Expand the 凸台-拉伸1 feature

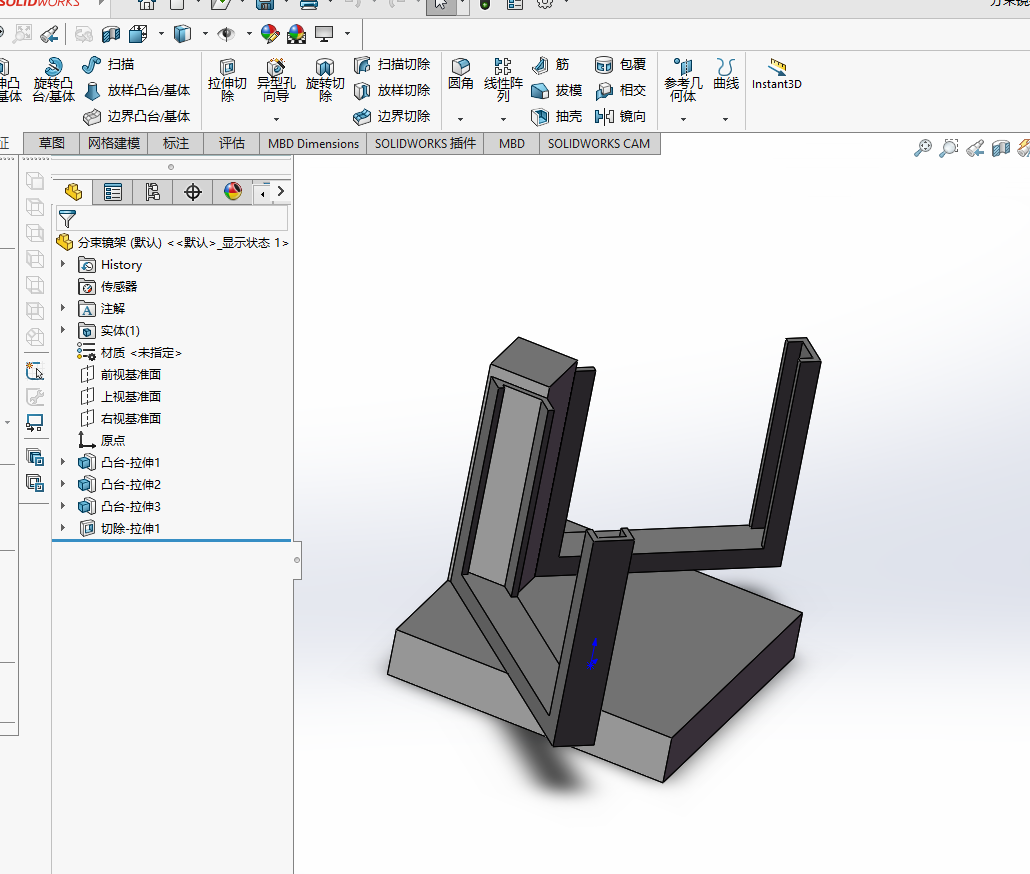point(63,462)
